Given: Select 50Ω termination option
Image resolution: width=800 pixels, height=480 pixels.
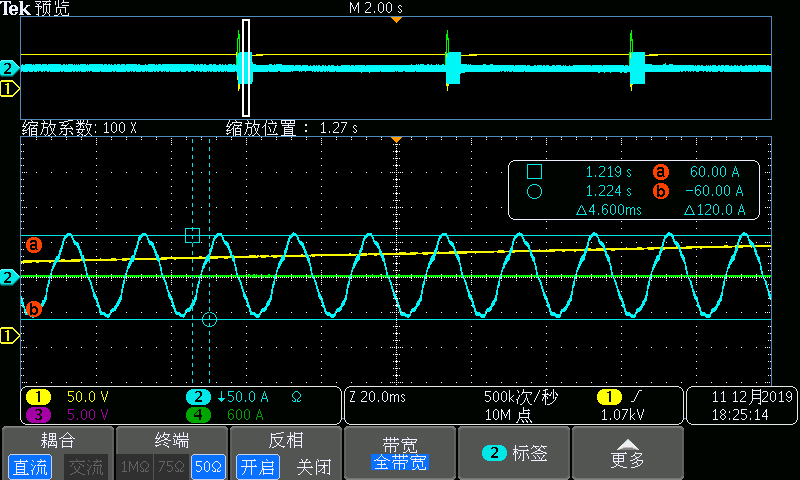Looking at the screenshot, I should tap(207, 466).
